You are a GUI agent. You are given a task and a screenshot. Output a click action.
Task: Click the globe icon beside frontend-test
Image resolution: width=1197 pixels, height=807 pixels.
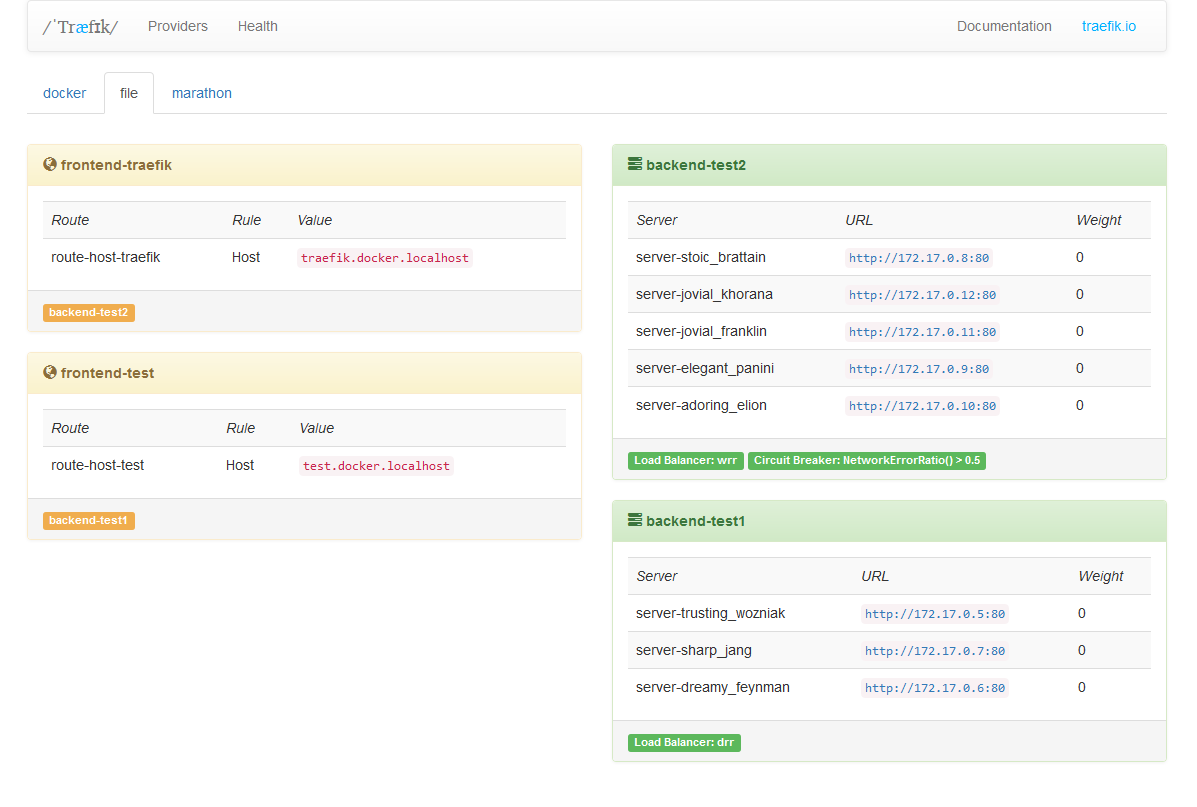pos(49,372)
